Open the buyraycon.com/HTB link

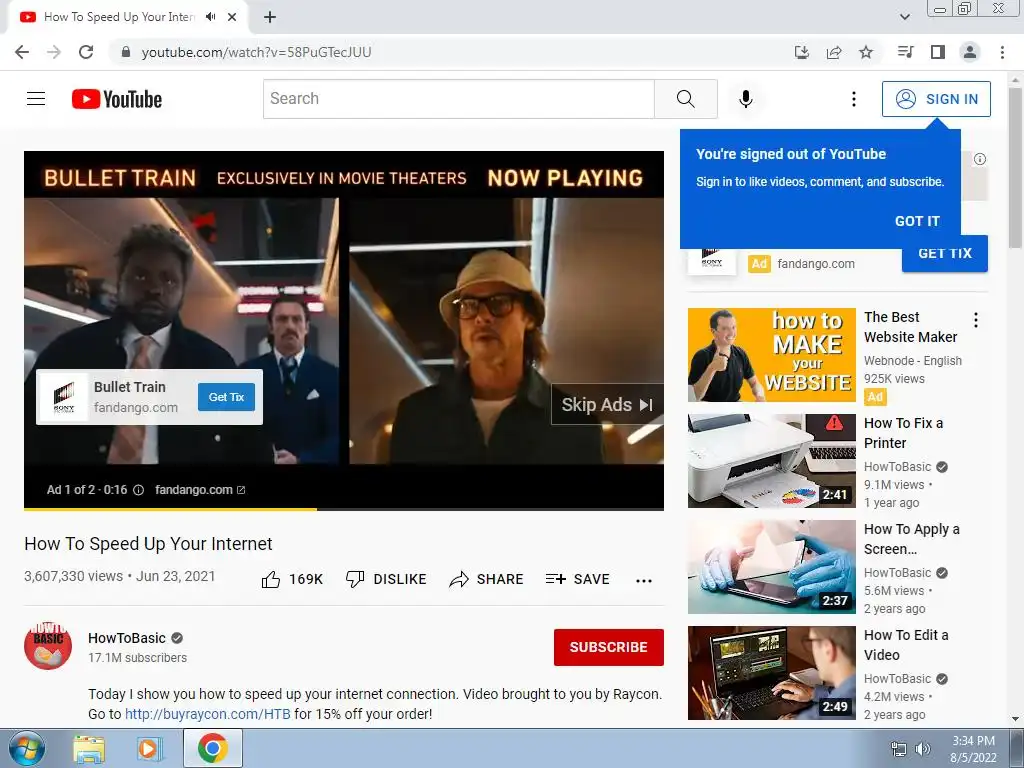coord(208,714)
